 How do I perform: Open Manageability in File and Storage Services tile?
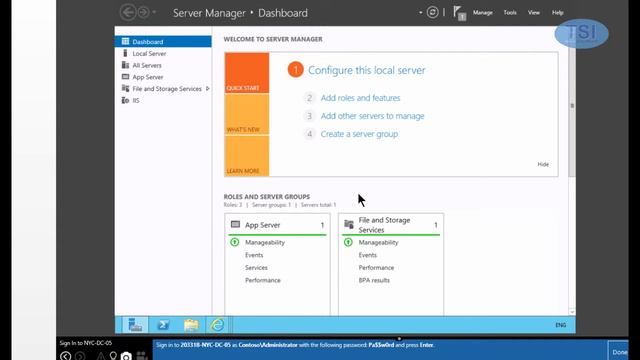tap(378, 242)
